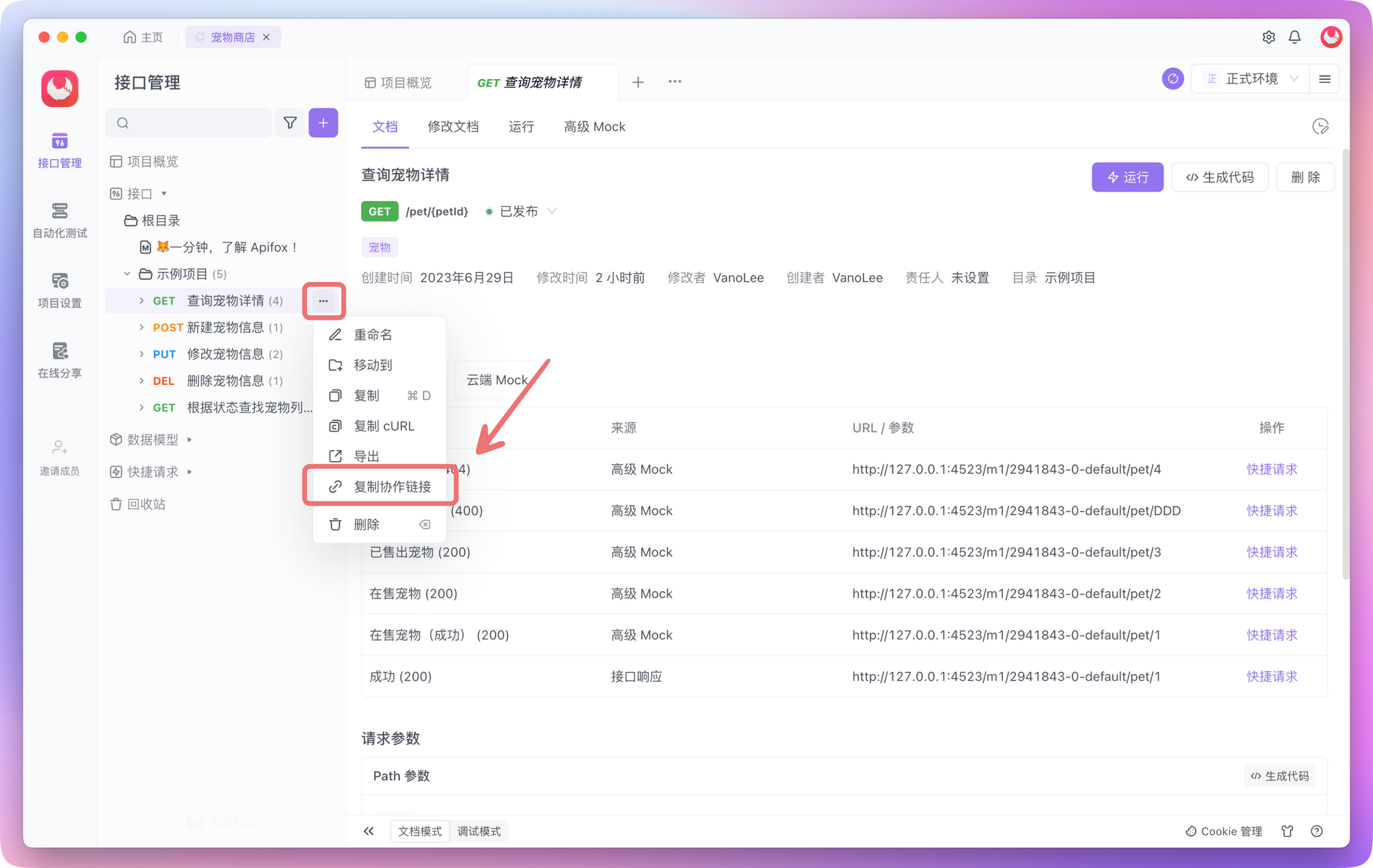Image resolution: width=1373 pixels, height=868 pixels.
Task: Select 移动到 in context menu
Action: tap(380, 365)
